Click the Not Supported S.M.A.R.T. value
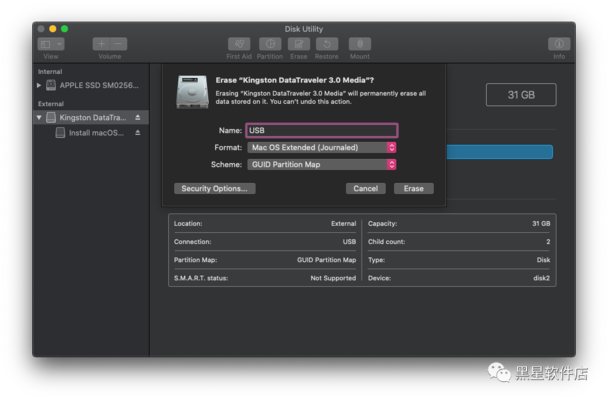 pyautogui.click(x=333, y=278)
